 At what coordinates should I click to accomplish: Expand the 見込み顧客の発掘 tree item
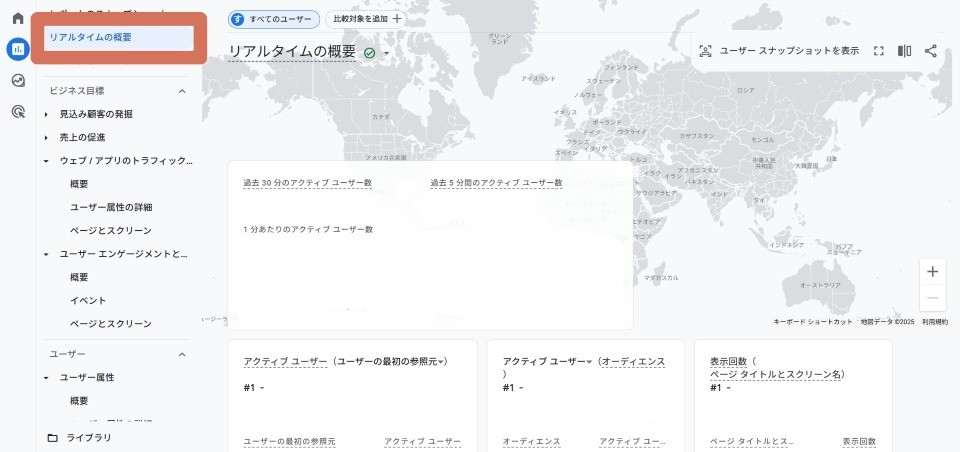point(46,114)
